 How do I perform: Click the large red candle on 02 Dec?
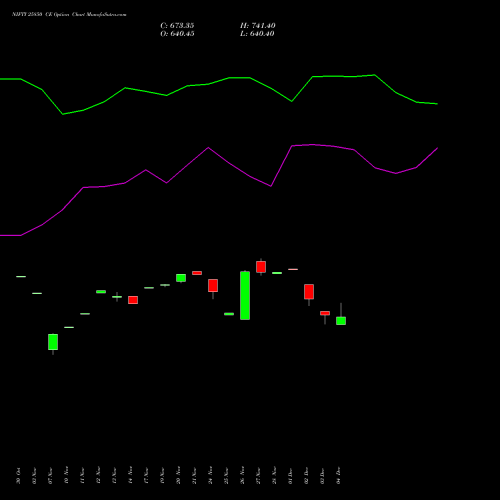(309, 292)
